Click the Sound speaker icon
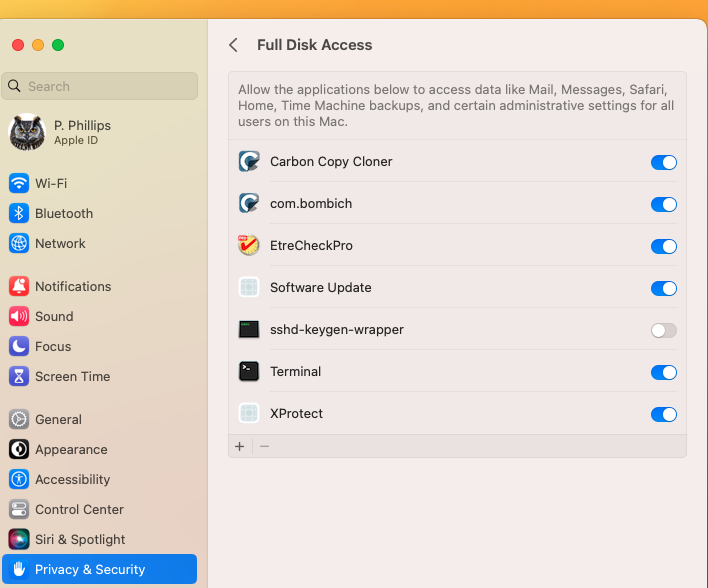 (x=19, y=316)
